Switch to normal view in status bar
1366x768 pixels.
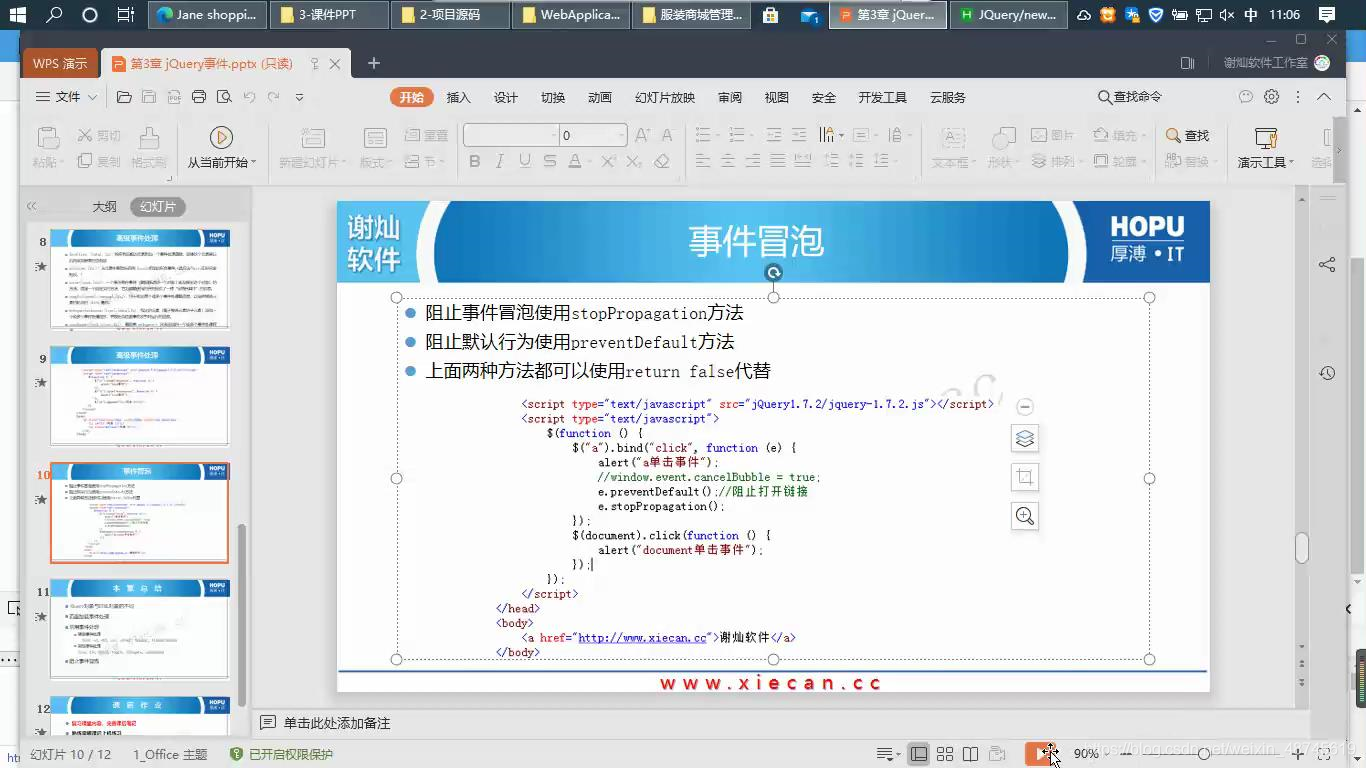(x=919, y=754)
